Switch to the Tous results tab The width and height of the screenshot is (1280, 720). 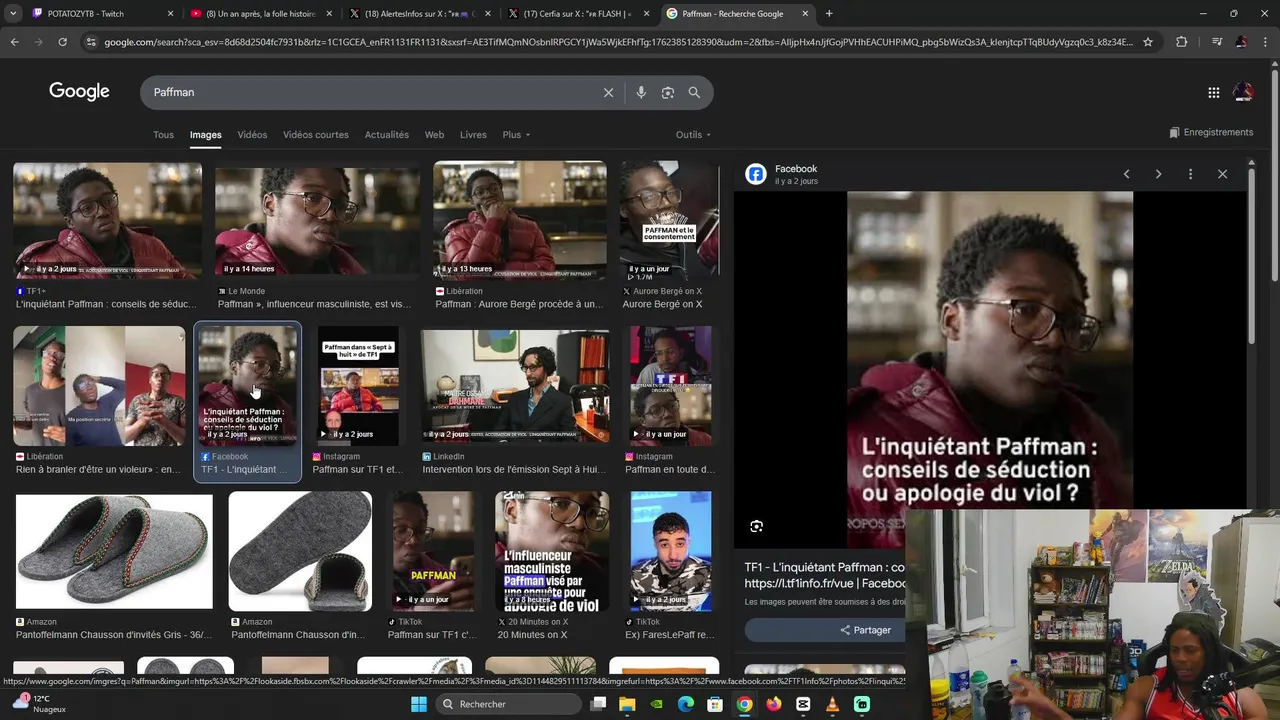coord(163,135)
